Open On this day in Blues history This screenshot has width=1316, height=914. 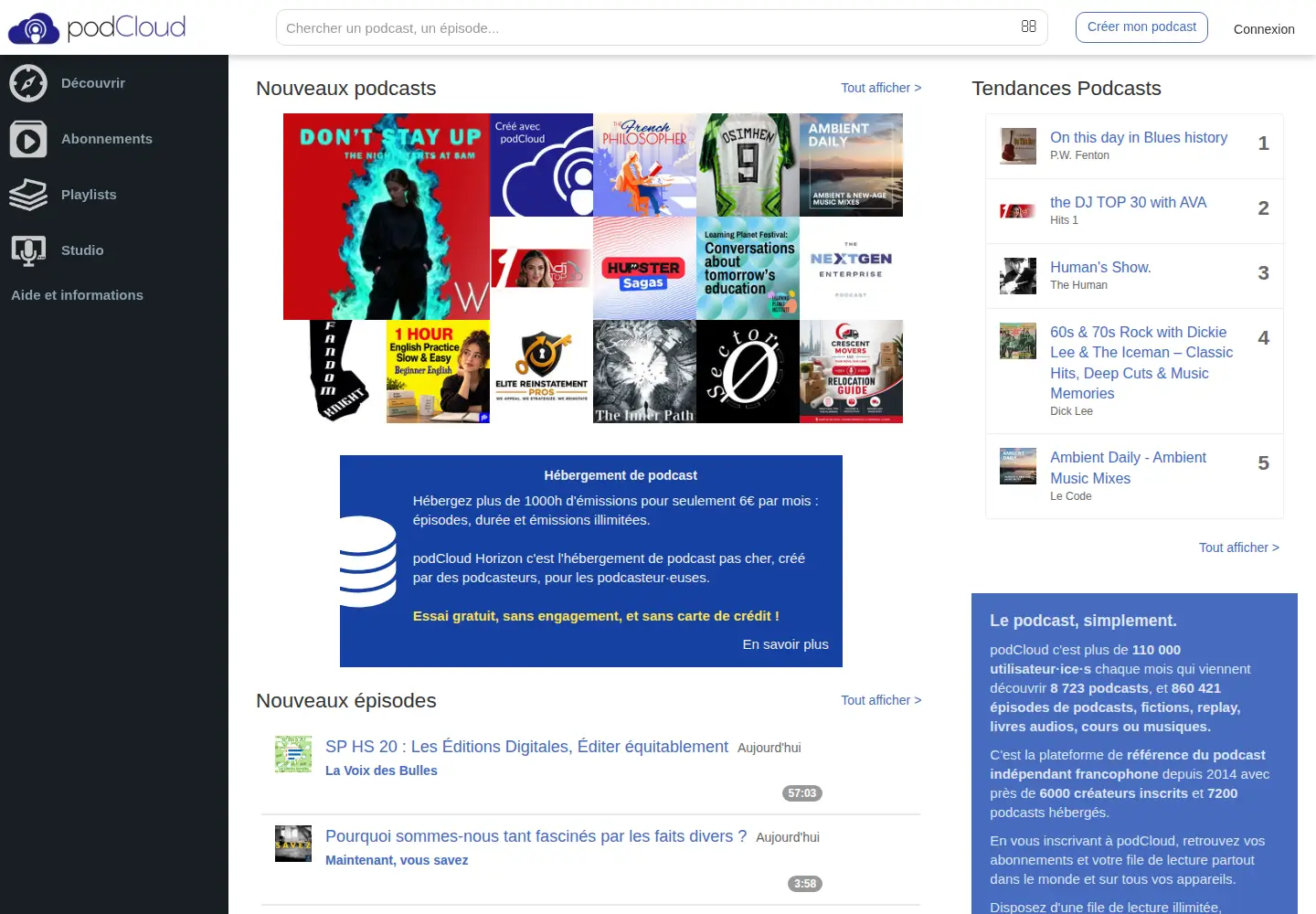pyautogui.click(x=1139, y=137)
